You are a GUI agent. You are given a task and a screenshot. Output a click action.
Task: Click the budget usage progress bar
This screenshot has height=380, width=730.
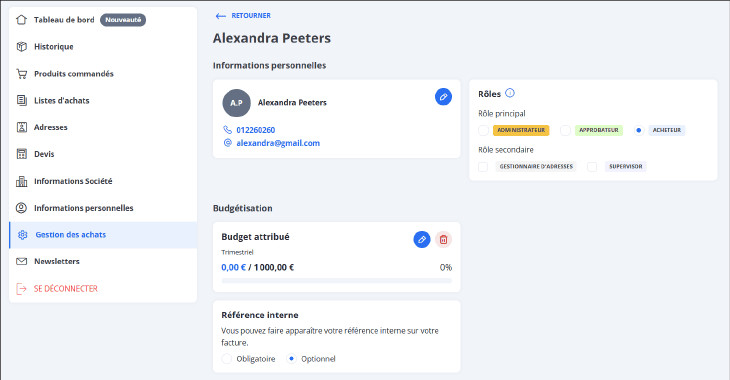coord(337,281)
